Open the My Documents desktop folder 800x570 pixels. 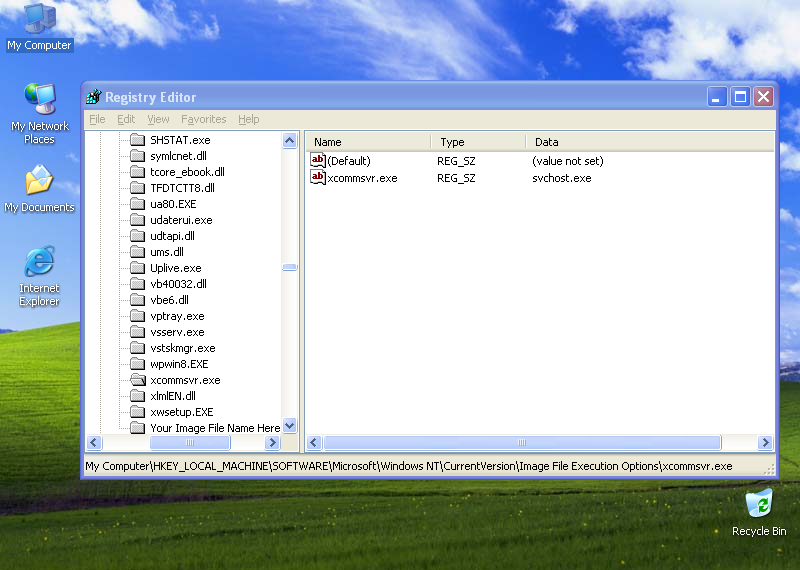[x=39, y=183]
